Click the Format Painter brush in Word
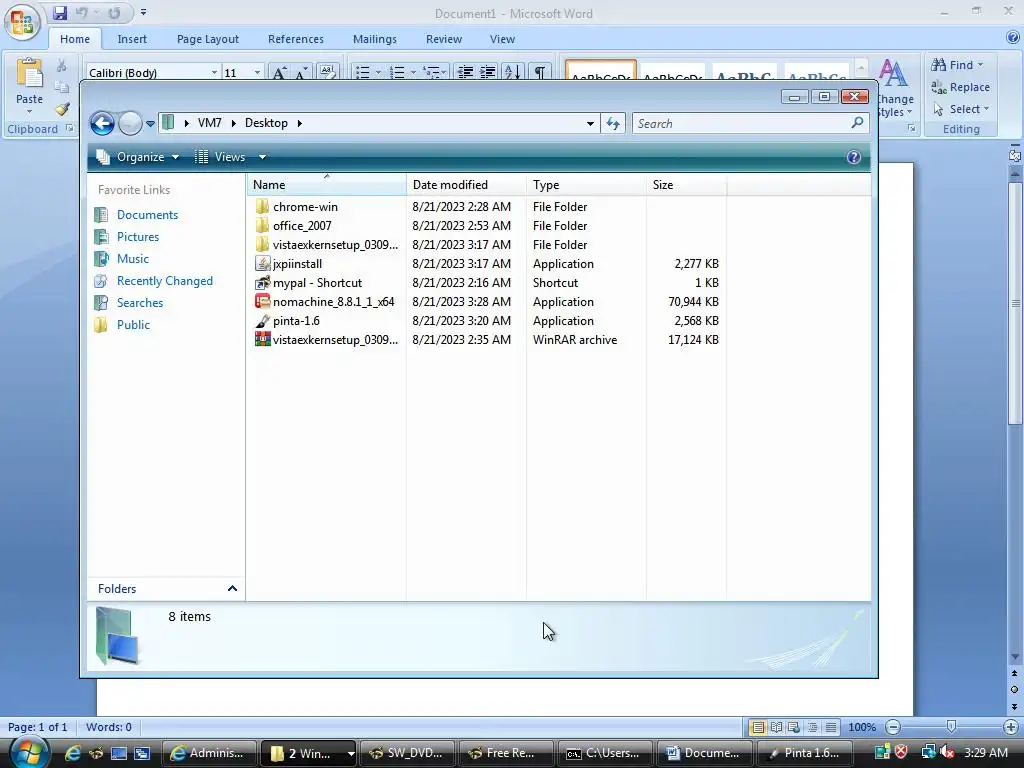The width and height of the screenshot is (1024, 768). (62, 109)
